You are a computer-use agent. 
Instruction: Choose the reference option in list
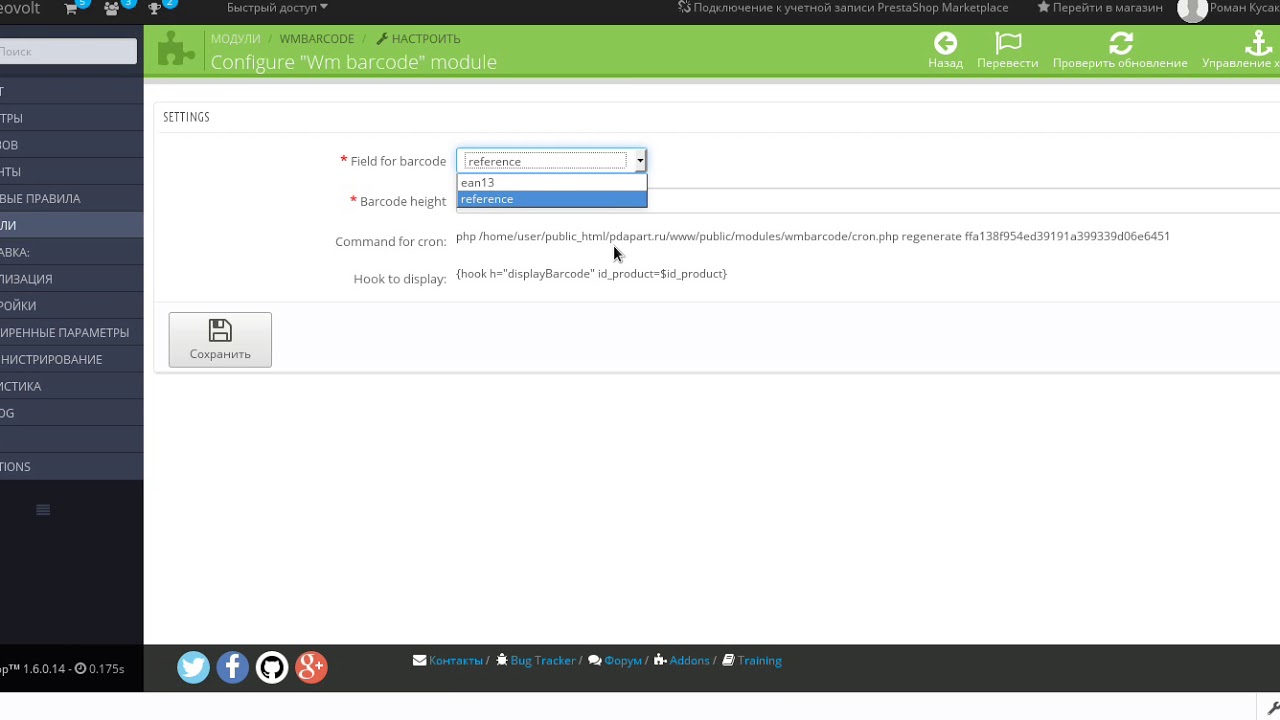(552, 199)
